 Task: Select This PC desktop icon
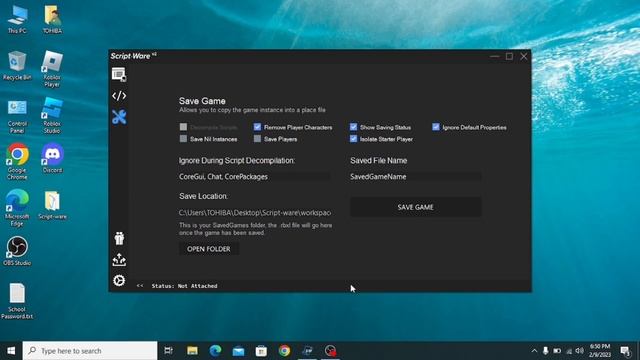[x=17, y=20]
